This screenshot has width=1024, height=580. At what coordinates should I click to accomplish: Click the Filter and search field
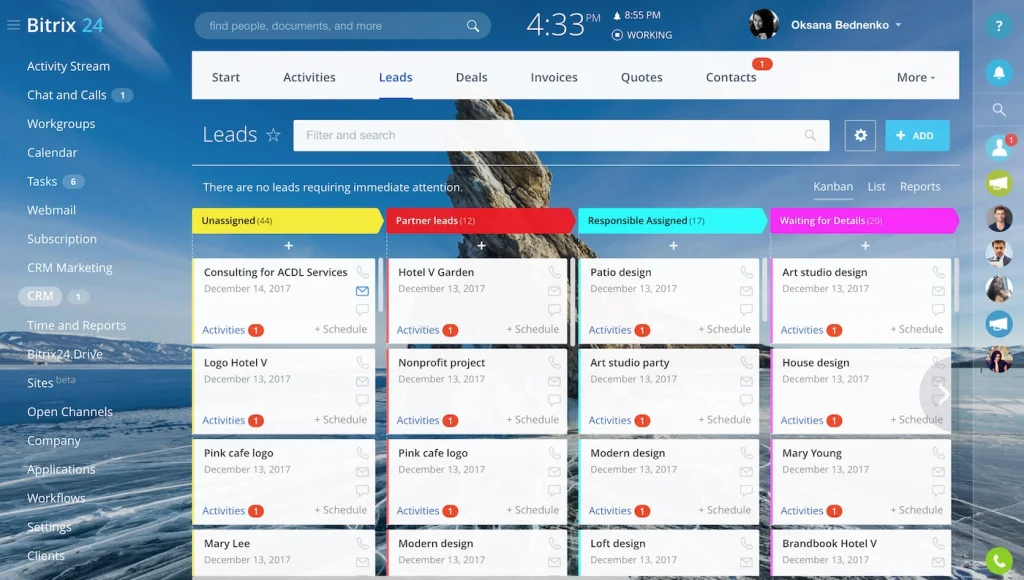pos(560,135)
